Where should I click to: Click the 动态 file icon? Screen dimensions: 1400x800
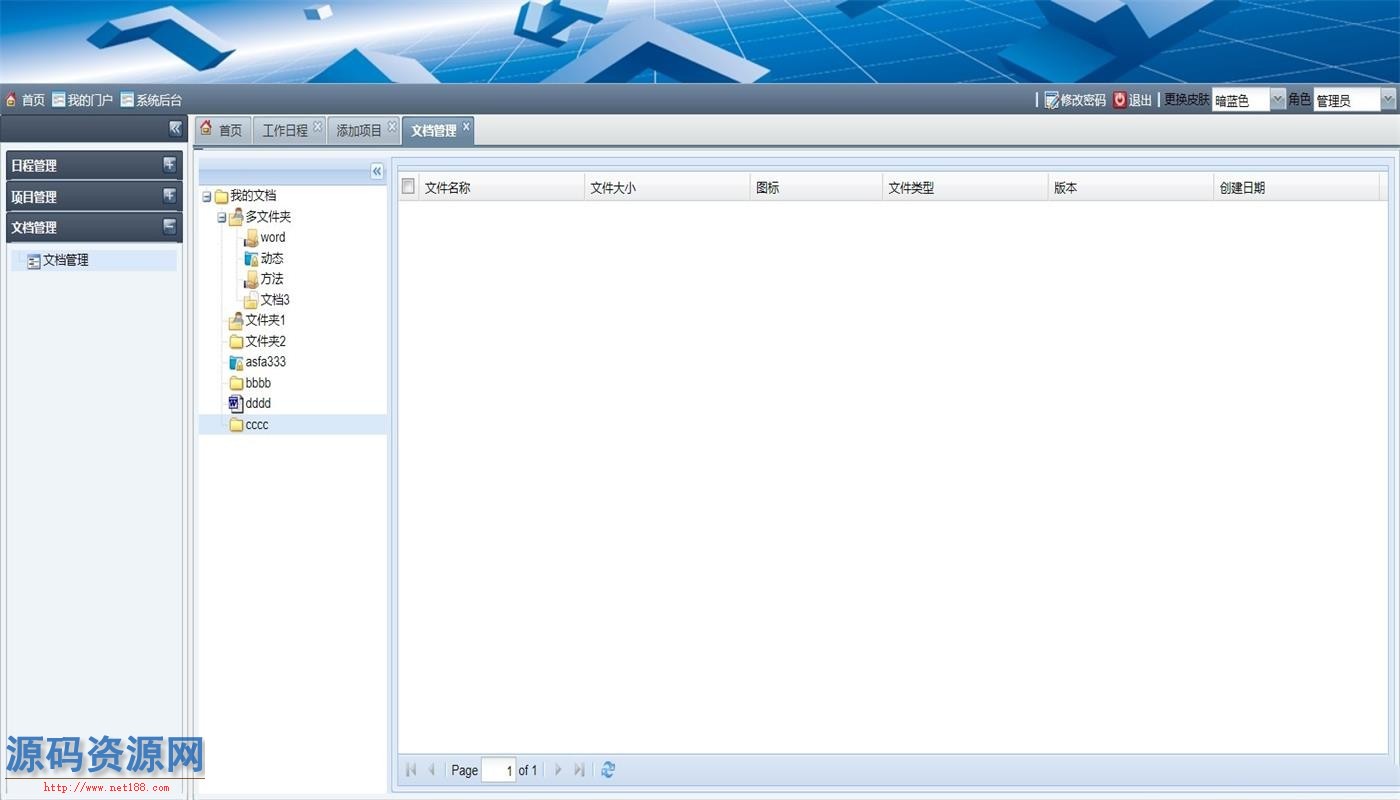tap(251, 259)
